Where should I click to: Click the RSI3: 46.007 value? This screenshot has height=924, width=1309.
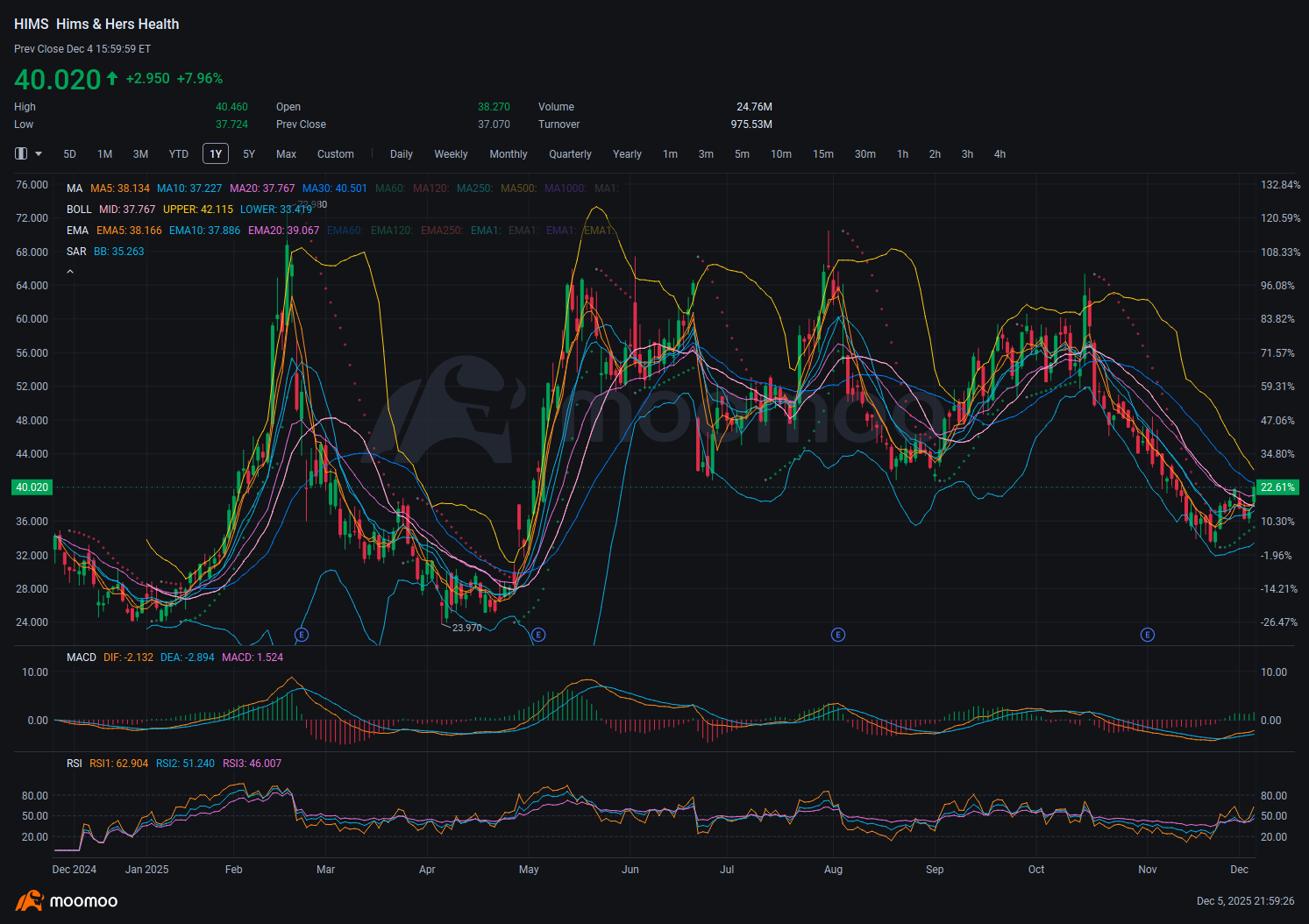click(x=253, y=764)
